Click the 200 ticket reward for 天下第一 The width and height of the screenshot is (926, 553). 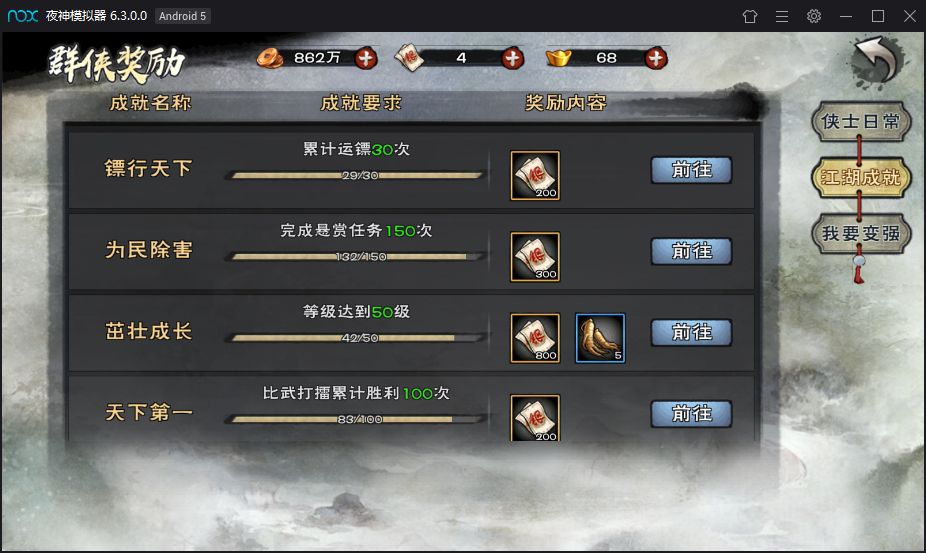coord(535,418)
